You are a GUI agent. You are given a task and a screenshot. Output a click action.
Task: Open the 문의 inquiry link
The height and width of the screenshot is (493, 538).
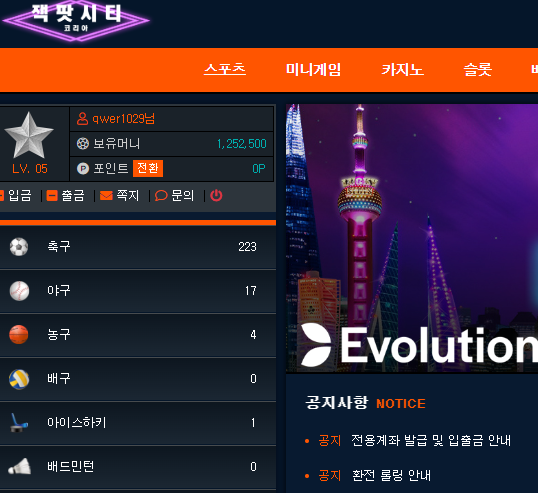174,196
